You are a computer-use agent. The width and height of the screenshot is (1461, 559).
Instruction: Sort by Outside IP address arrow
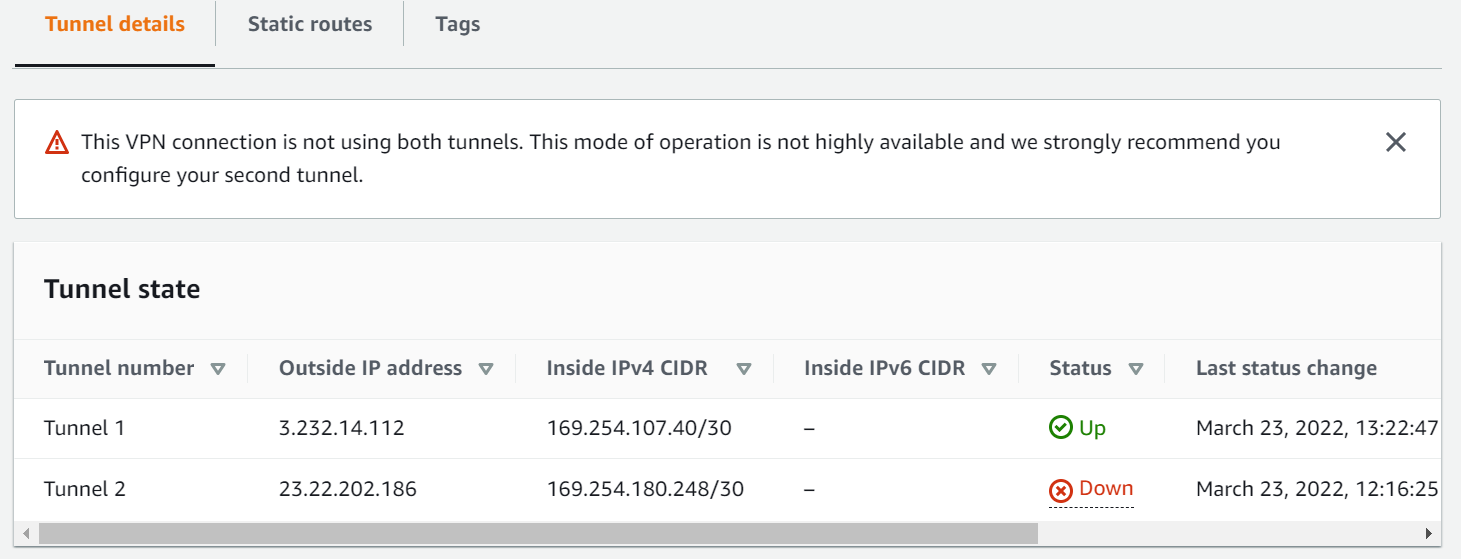click(x=486, y=369)
